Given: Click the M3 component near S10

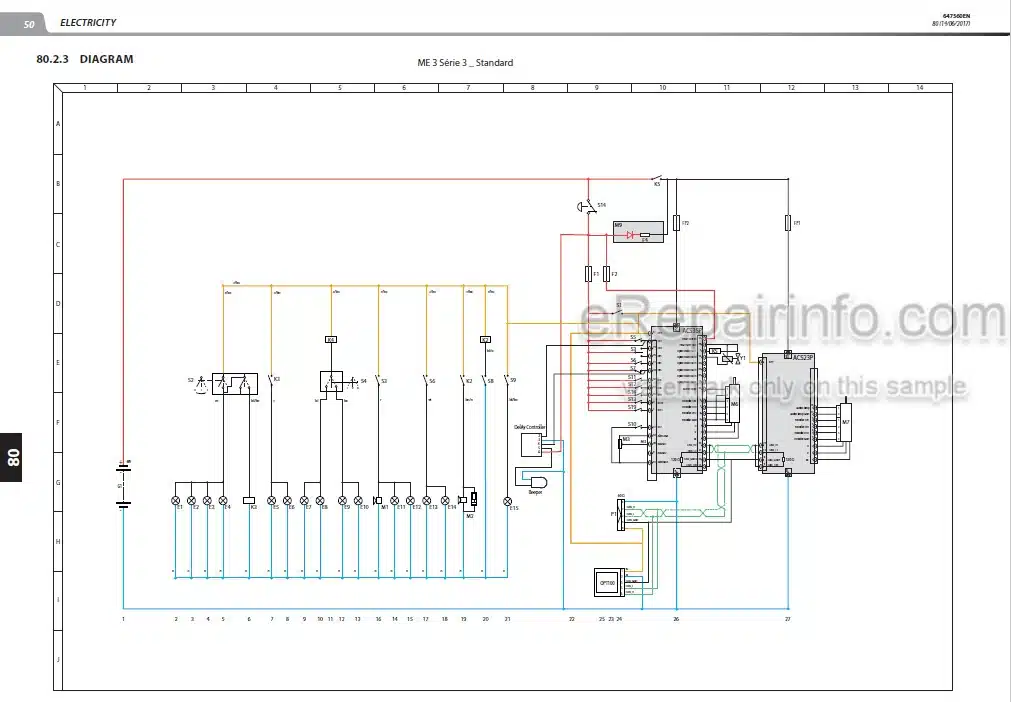Looking at the screenshot, I should [x=620, y=442].
